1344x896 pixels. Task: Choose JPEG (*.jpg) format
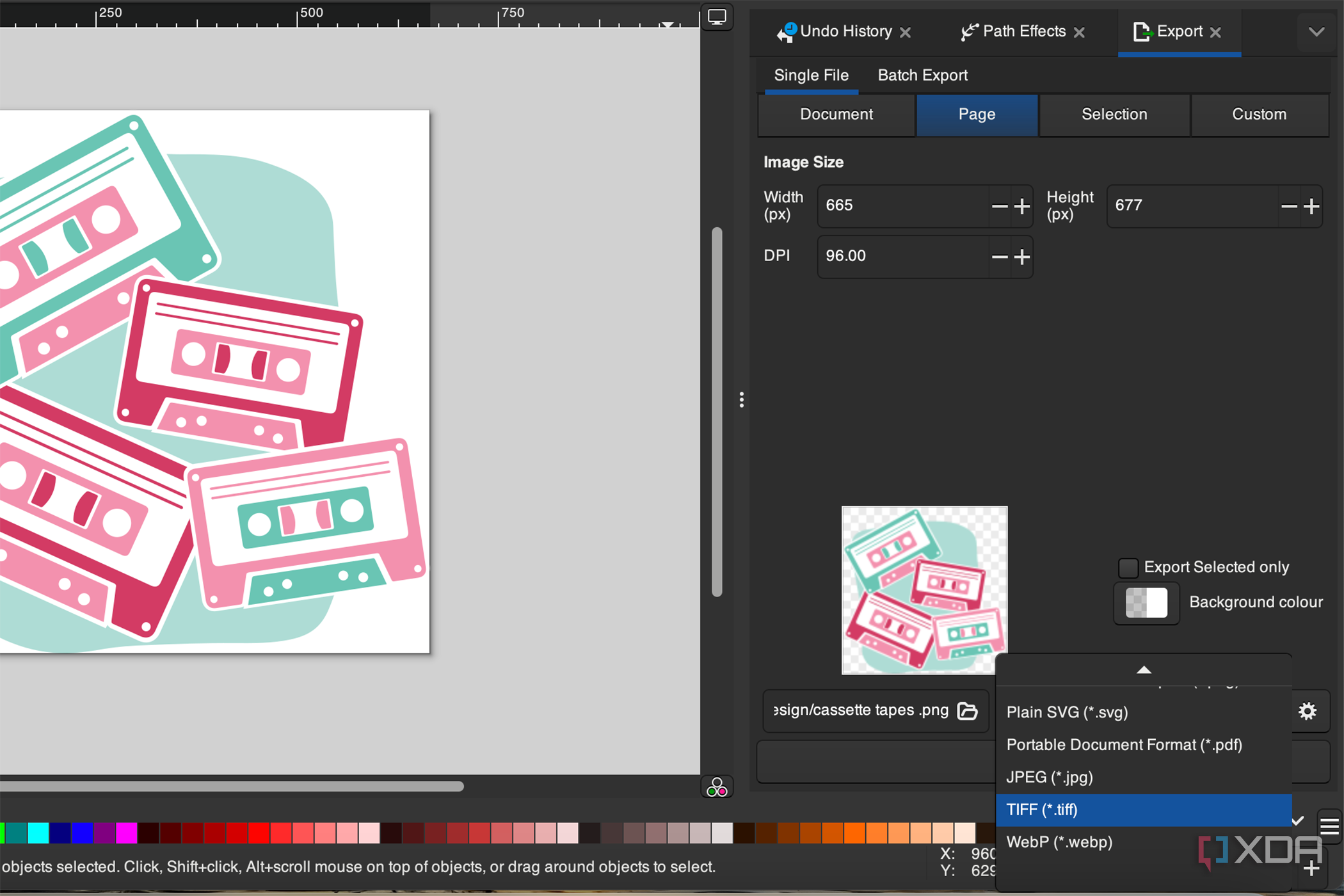(1144, 778)
